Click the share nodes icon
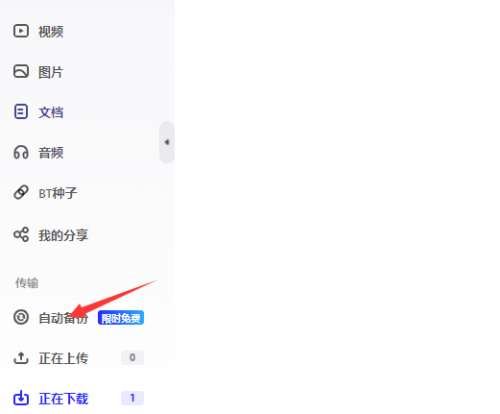The width and height of the screenshot is (500, 414). click(21, 234)
